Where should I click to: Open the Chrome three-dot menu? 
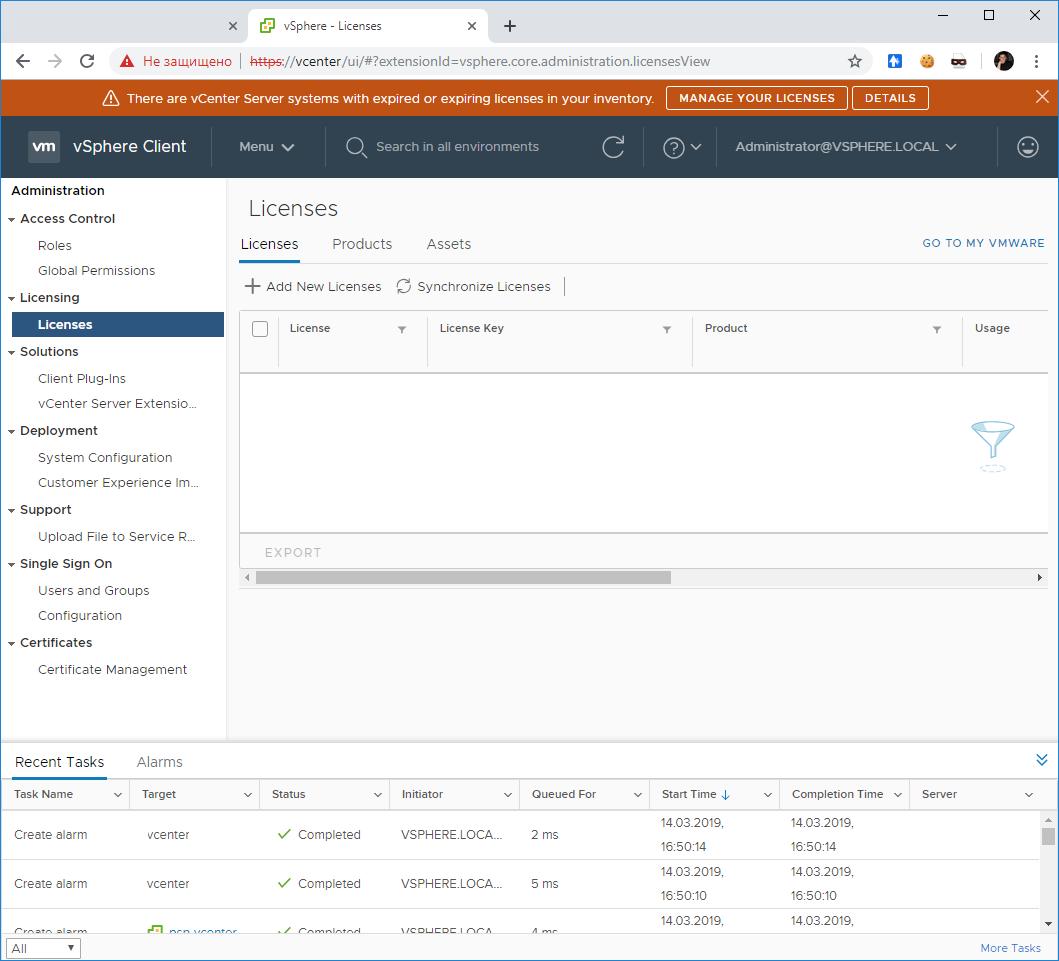coord(1036,61)
